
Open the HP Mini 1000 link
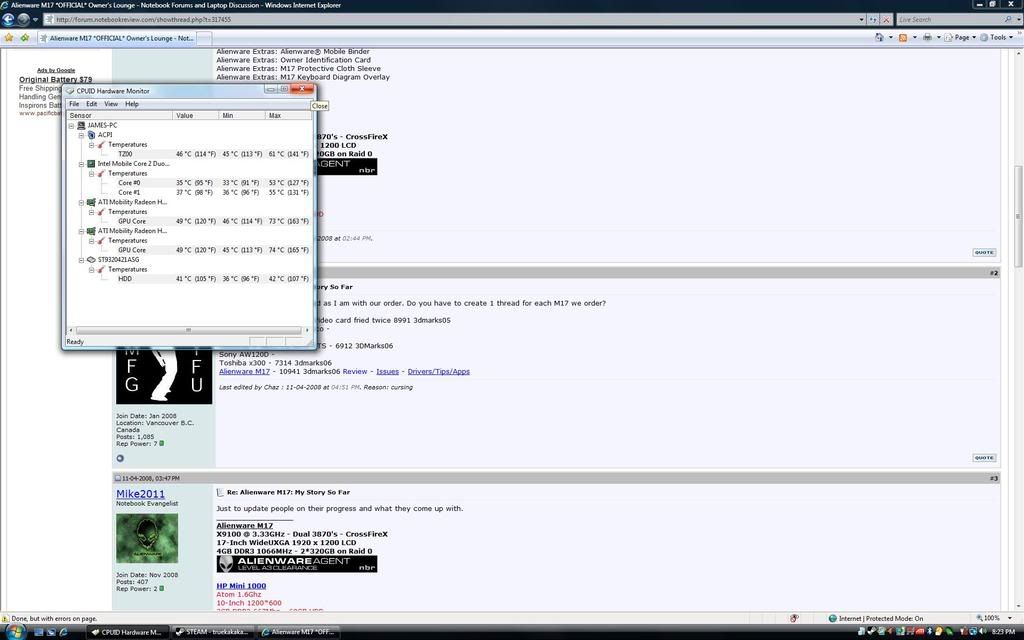tap(241, 586)
